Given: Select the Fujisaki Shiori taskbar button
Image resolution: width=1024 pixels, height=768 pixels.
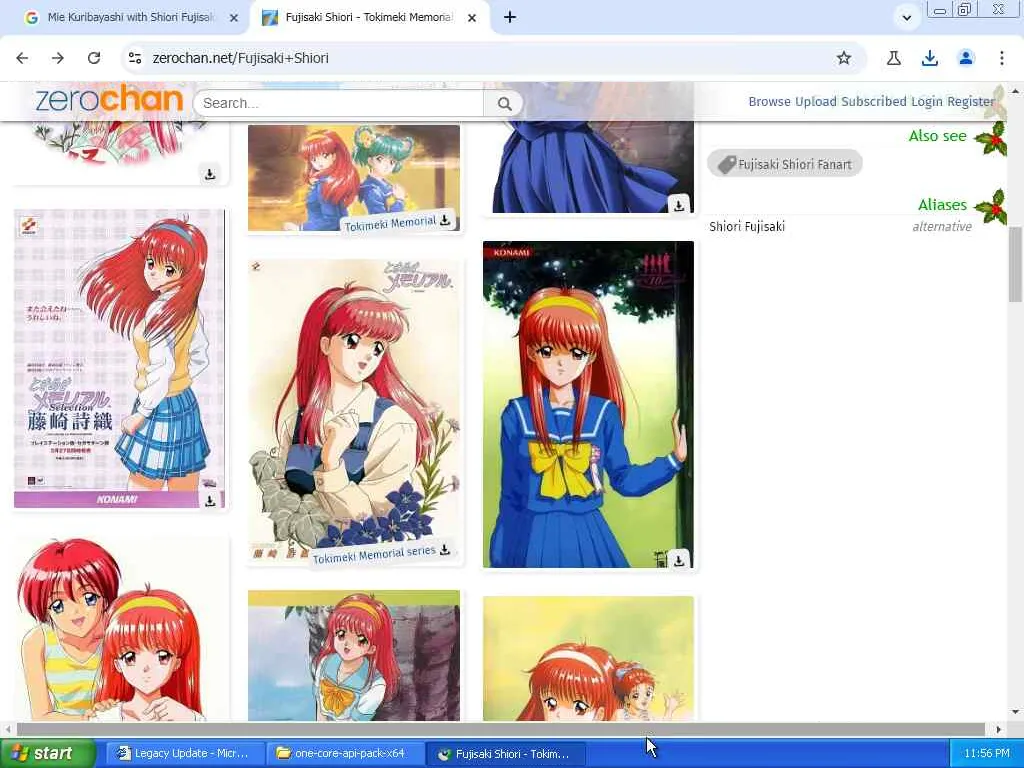Looking at the screenshot, I should click(x=505, y=754).
